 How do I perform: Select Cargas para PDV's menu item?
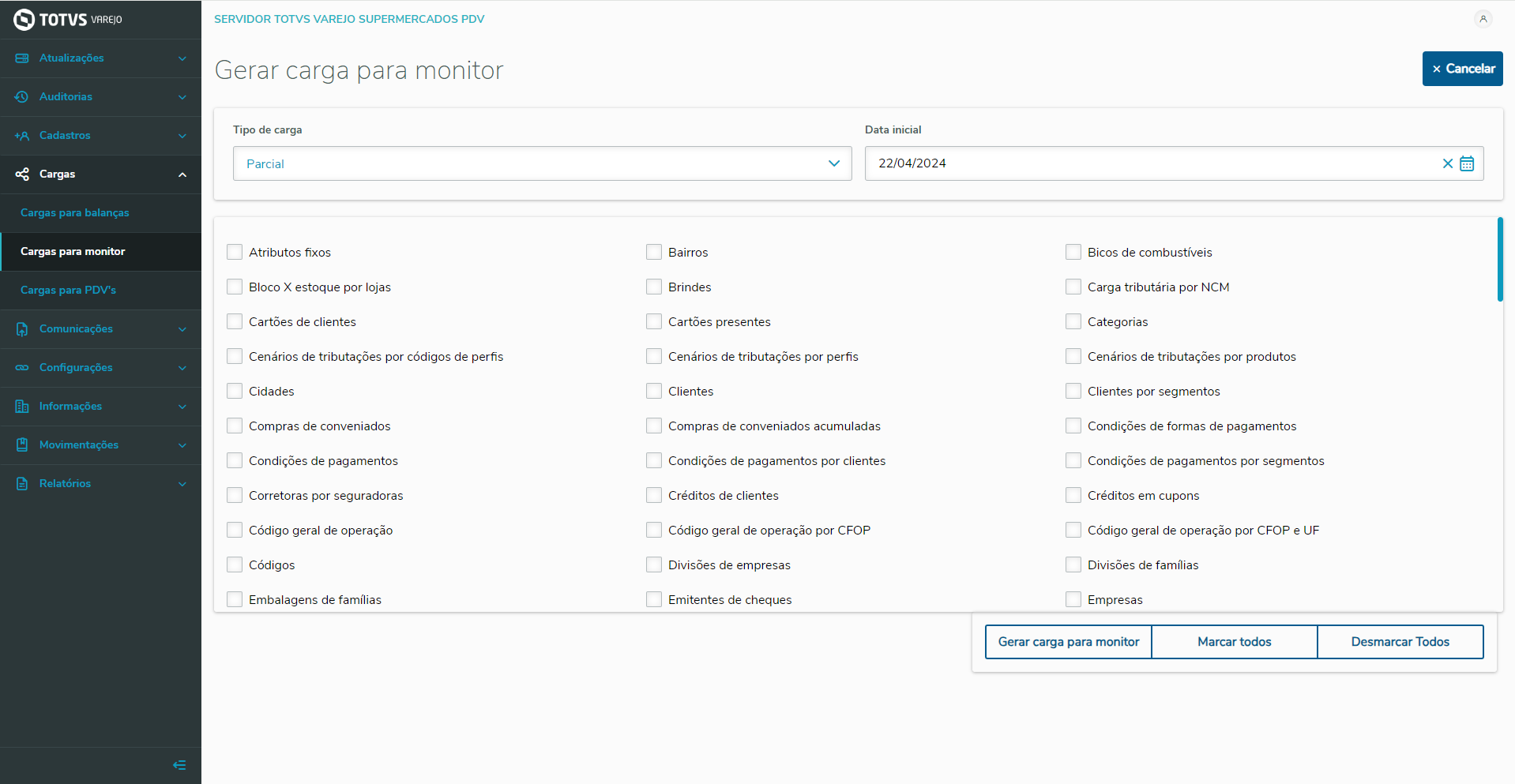(x=68, y=290)
